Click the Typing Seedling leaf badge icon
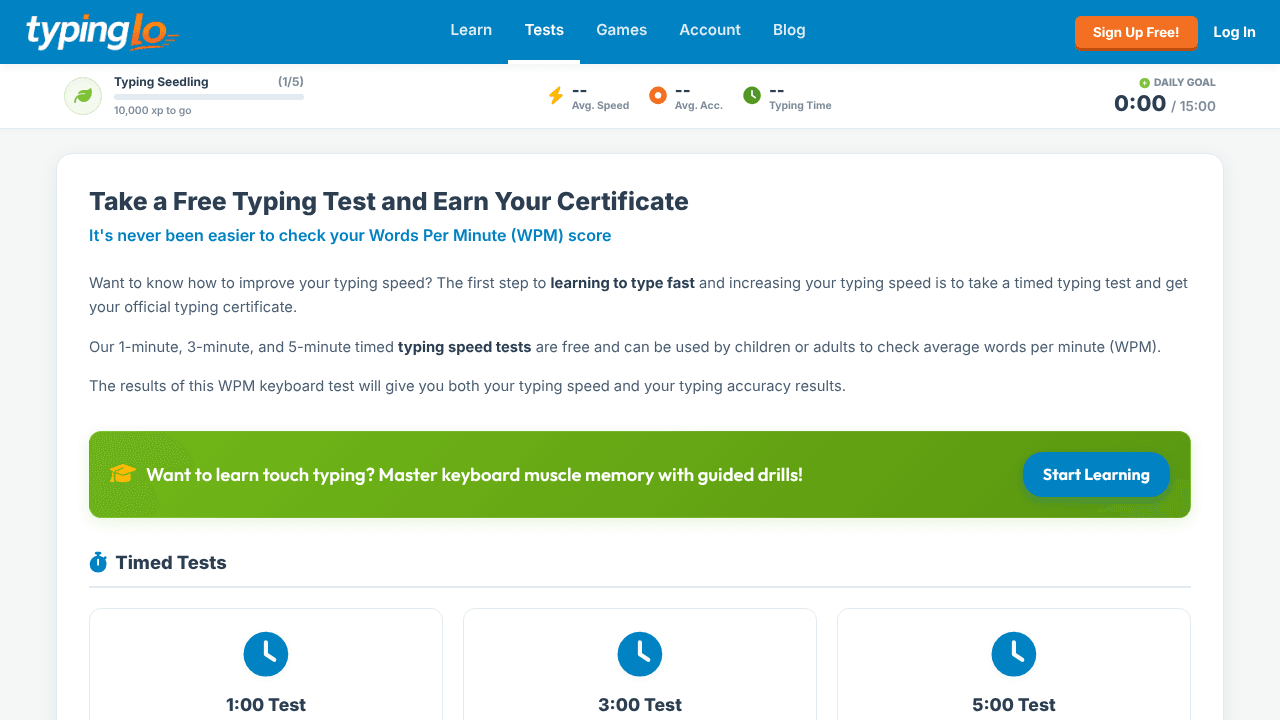This screenshot has height=720, width=1280. (83, 96)
